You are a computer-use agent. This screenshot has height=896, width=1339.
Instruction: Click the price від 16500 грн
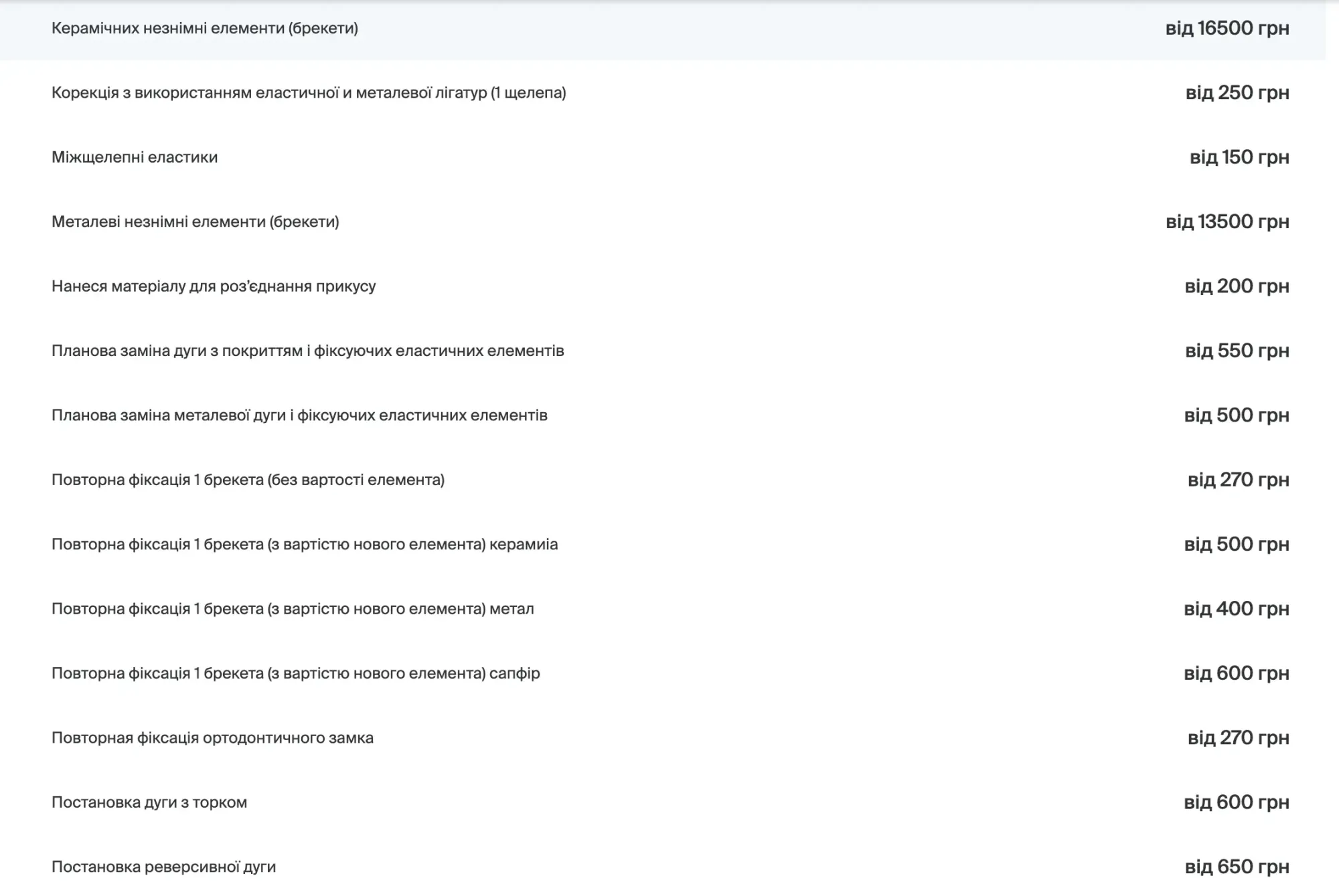coord(1227,29)
